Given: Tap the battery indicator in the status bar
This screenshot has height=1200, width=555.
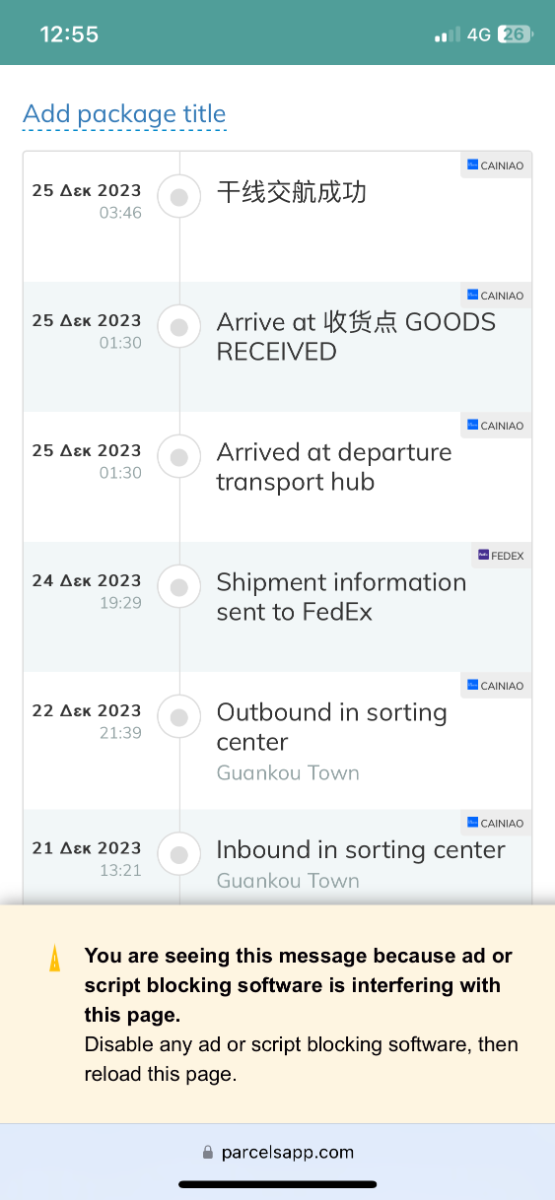Looking at the screenshot, I should tap(514, 34).
